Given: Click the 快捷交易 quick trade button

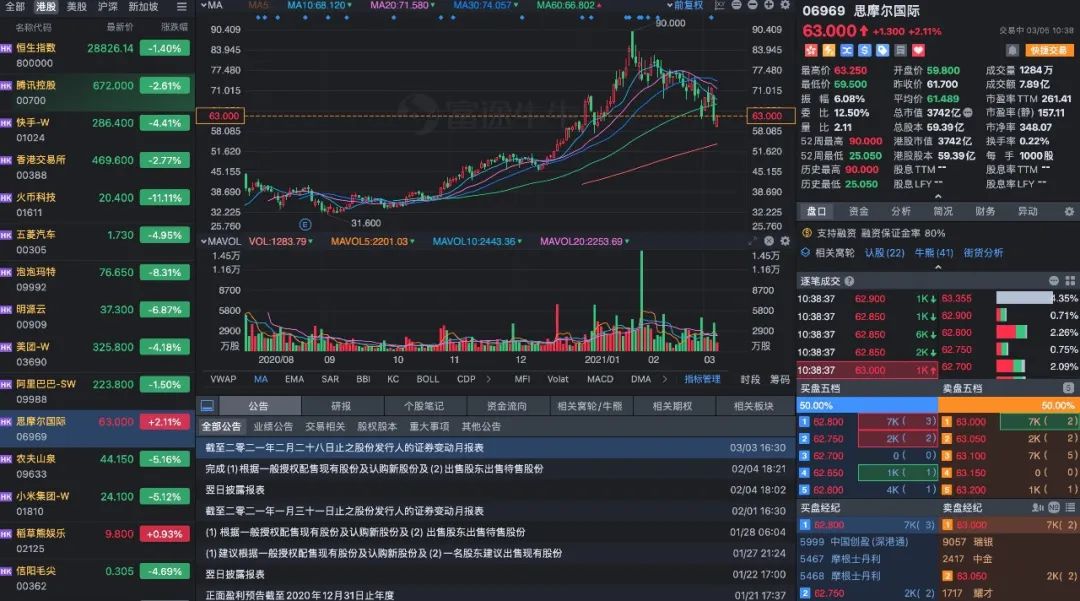Looking at the screenshot, I should [1049, 50].
